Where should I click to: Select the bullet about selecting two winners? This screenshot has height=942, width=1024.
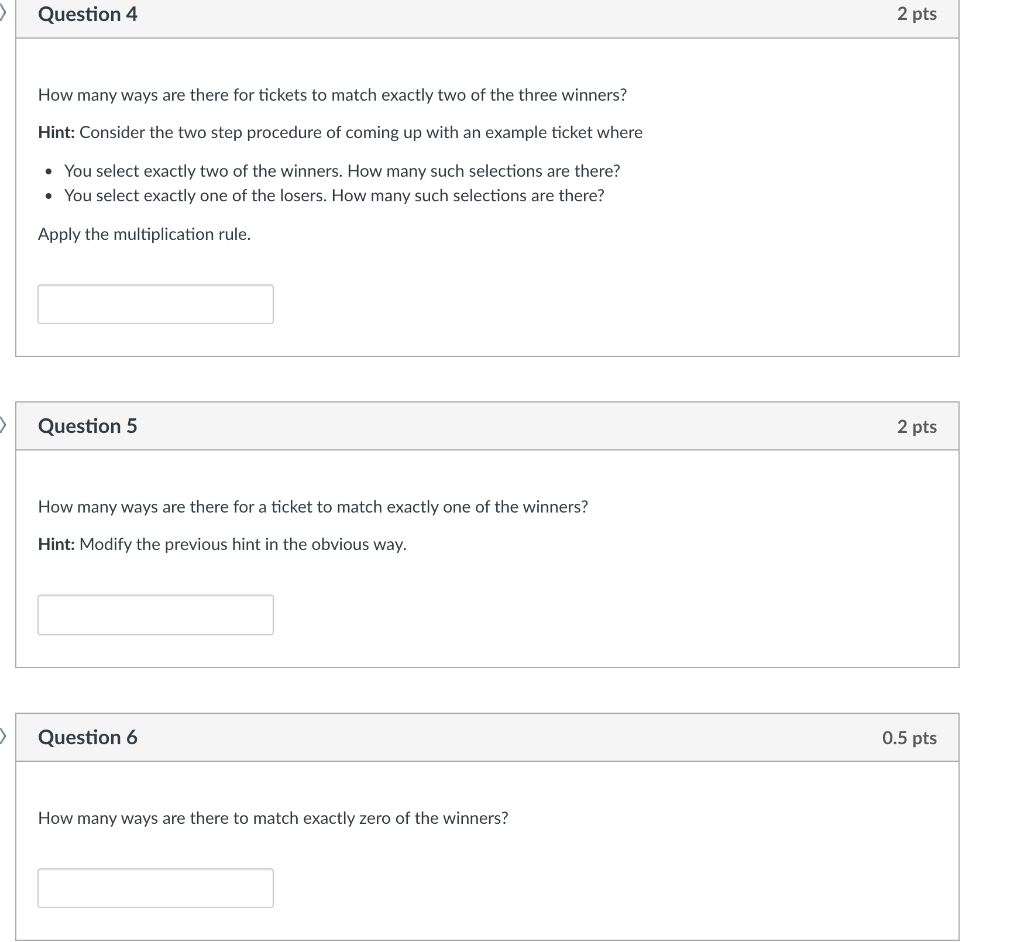click(342, 170)
